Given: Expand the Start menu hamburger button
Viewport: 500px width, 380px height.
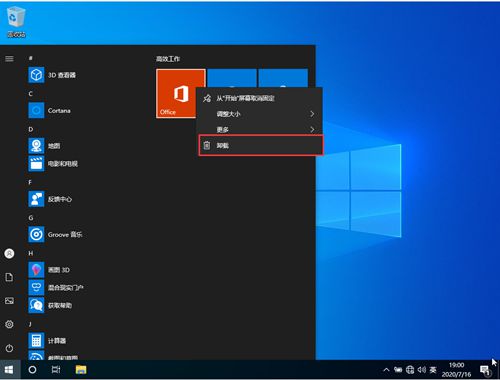Looking at the screenshot, I should point(9,59).
